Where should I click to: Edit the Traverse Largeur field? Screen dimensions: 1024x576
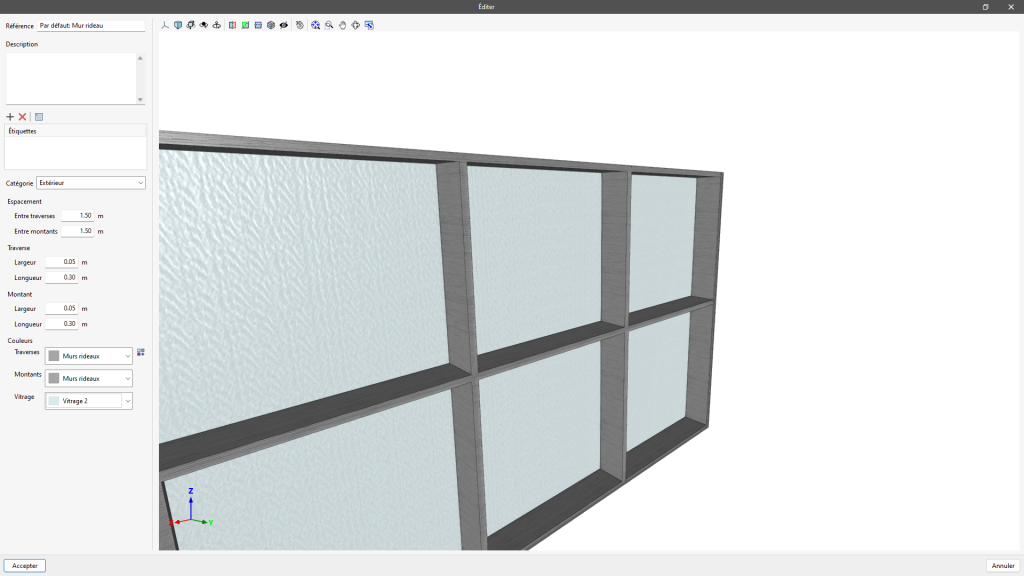tap(62, 262)
